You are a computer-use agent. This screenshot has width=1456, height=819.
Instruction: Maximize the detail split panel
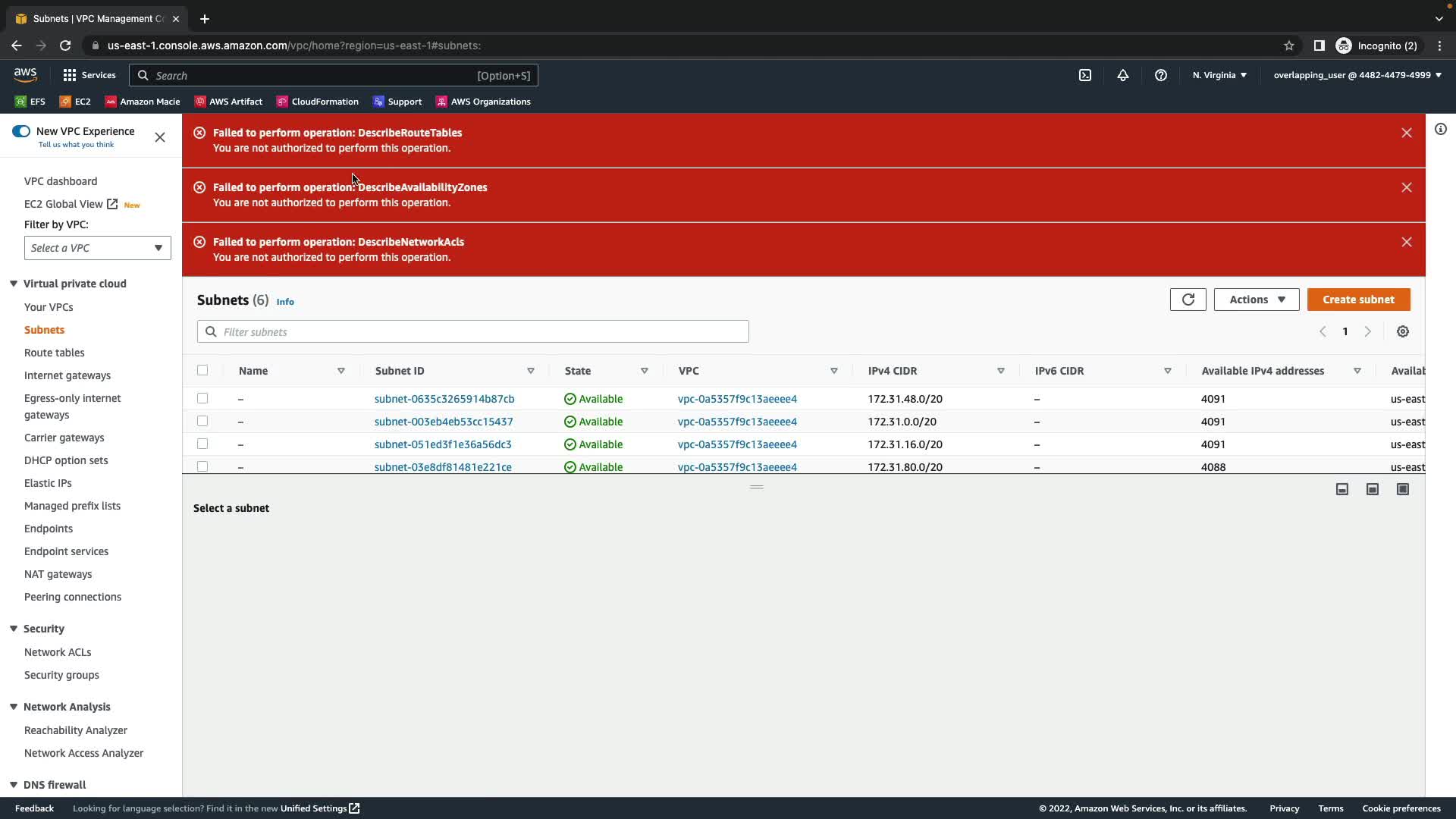coord(1403,489)
